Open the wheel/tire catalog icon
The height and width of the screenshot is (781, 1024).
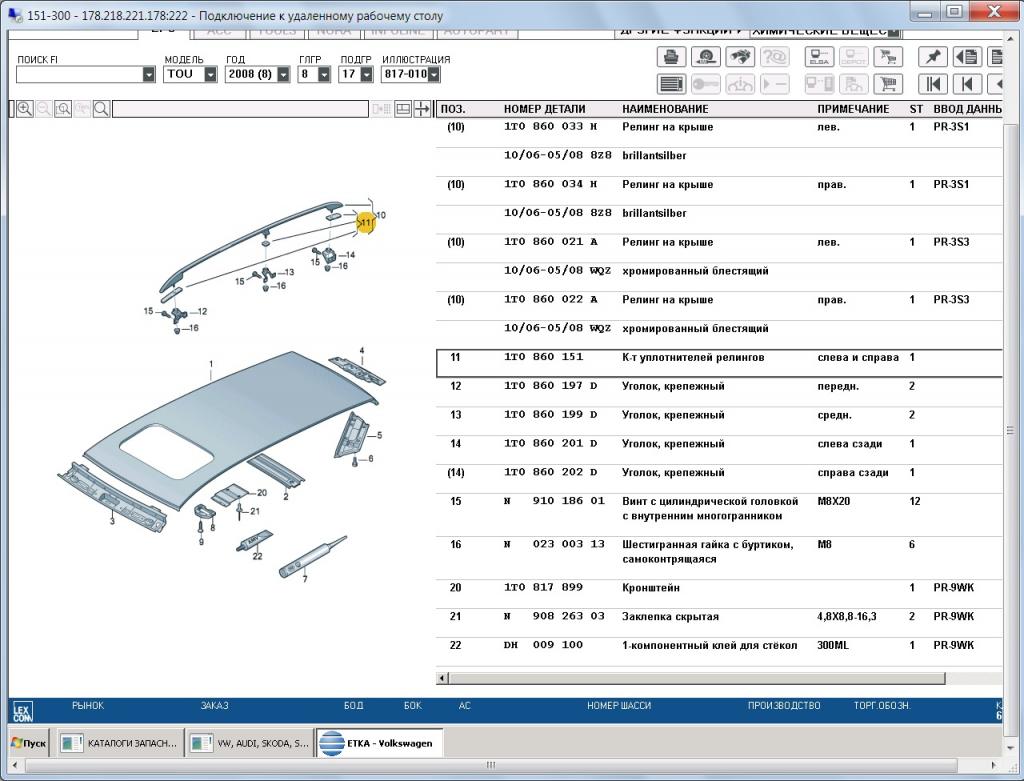tap(705, 57)
